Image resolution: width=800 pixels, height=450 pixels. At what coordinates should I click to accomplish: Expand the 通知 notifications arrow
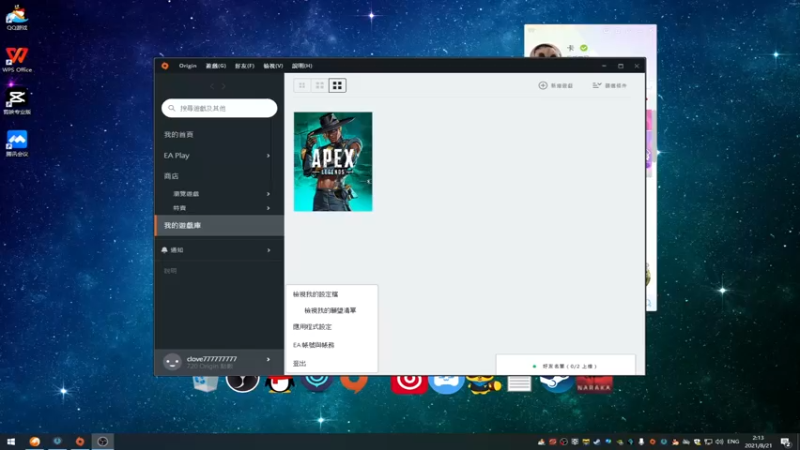point(269,250)
